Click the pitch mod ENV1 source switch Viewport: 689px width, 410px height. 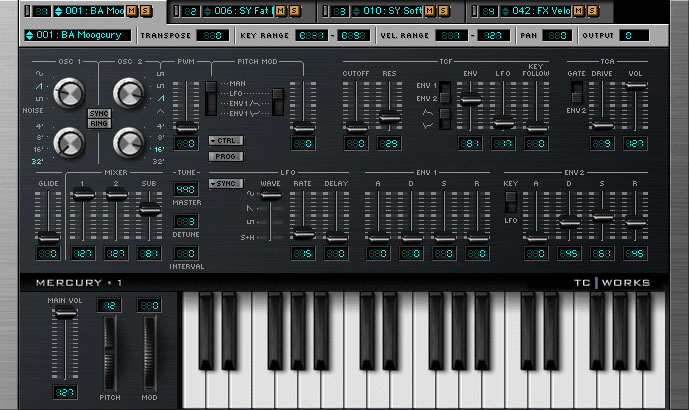click(x=278, y=102)
